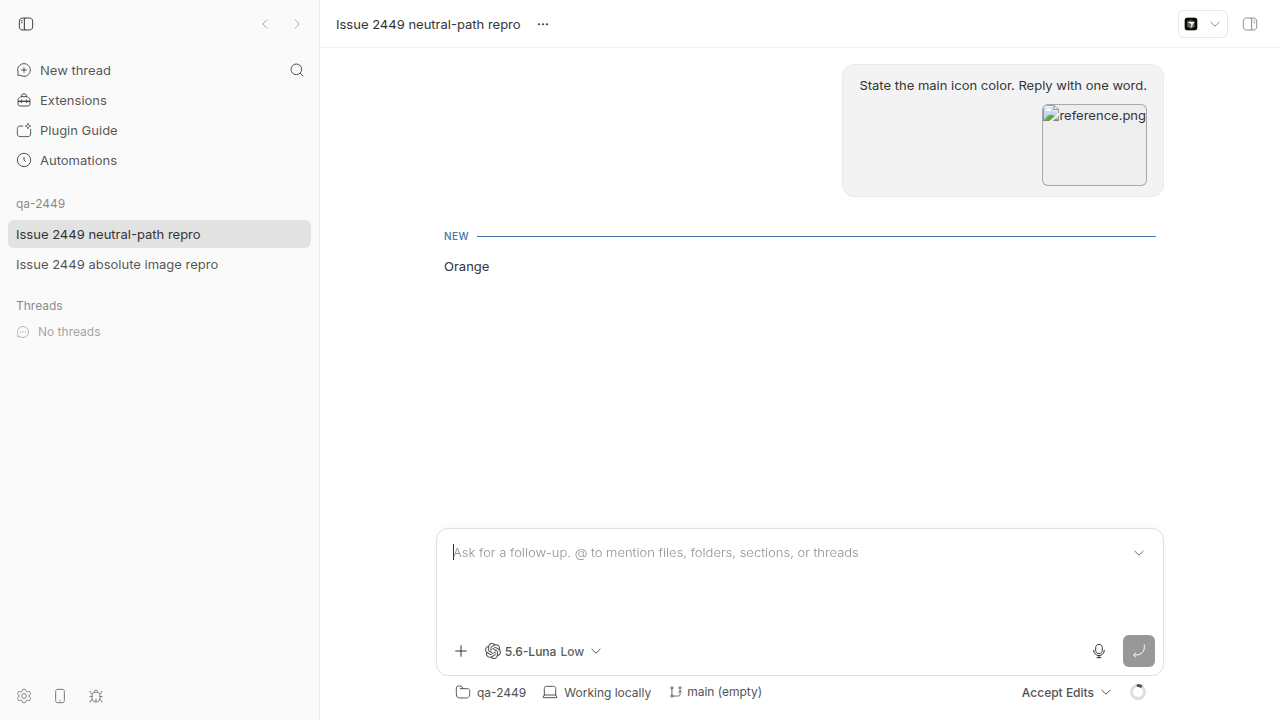This screenshot has height=720, width=1280.
Task: Click the Orange reply text
Action: (x=466, y=266)
